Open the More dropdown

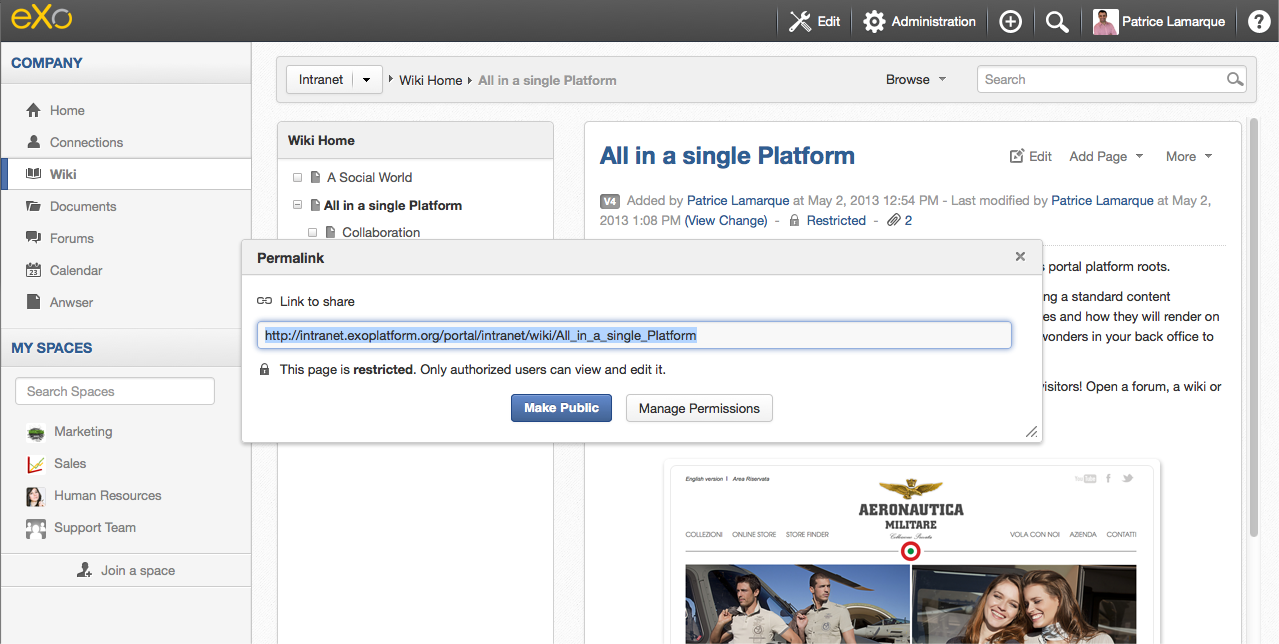[x=1189, y=156]
